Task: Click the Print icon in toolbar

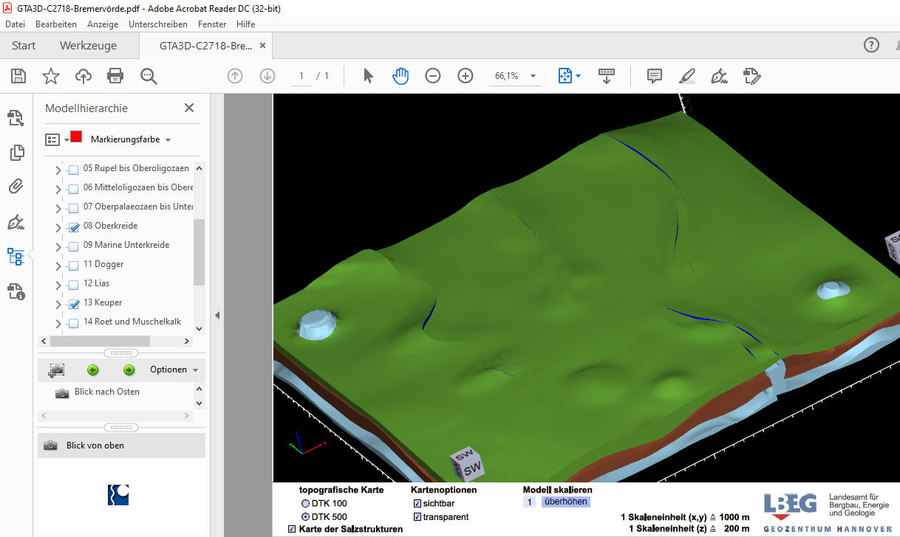Action: (x=115, y=76)
